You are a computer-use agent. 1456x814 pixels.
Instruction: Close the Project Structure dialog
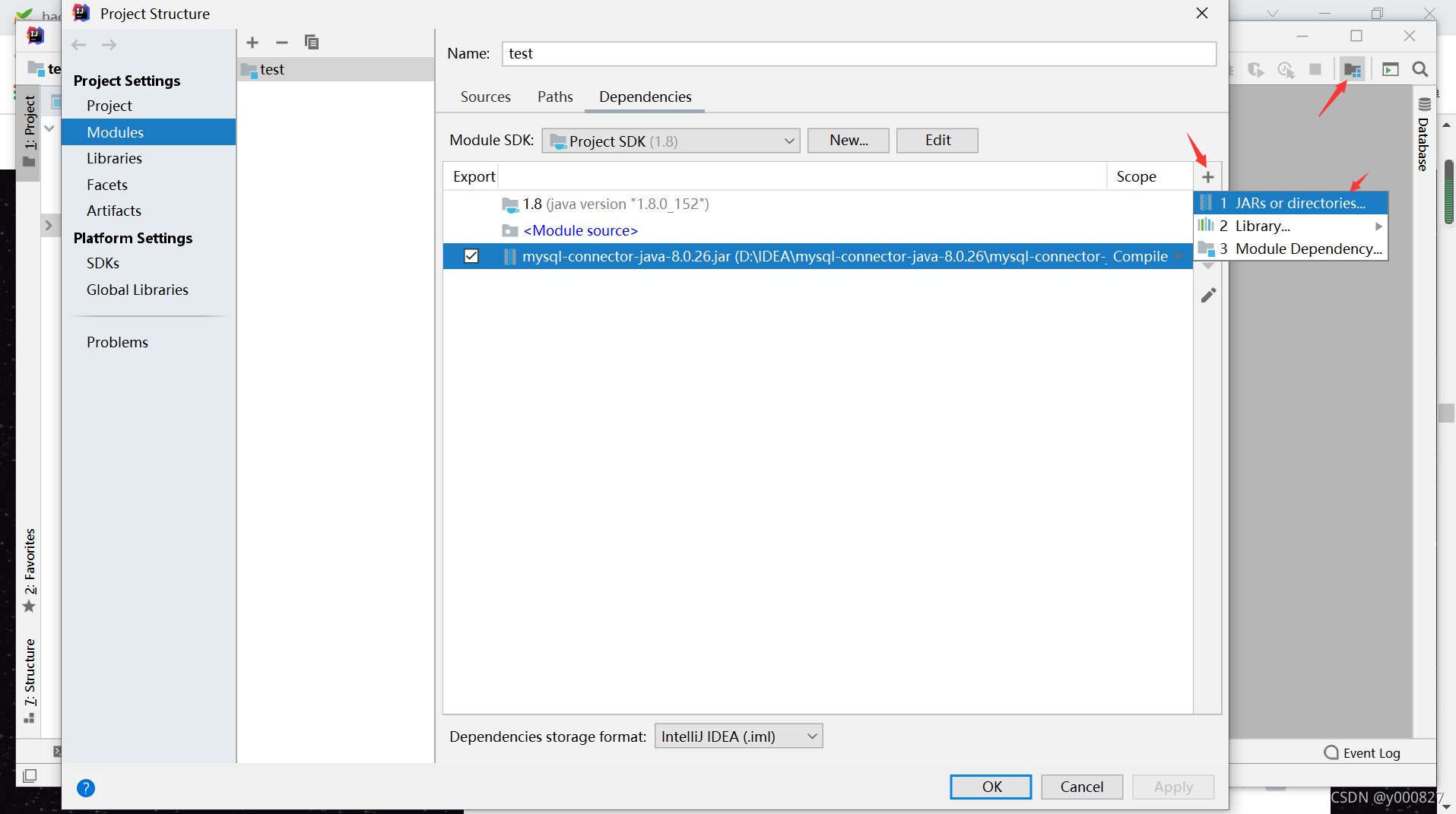(x=1202, y=14)
